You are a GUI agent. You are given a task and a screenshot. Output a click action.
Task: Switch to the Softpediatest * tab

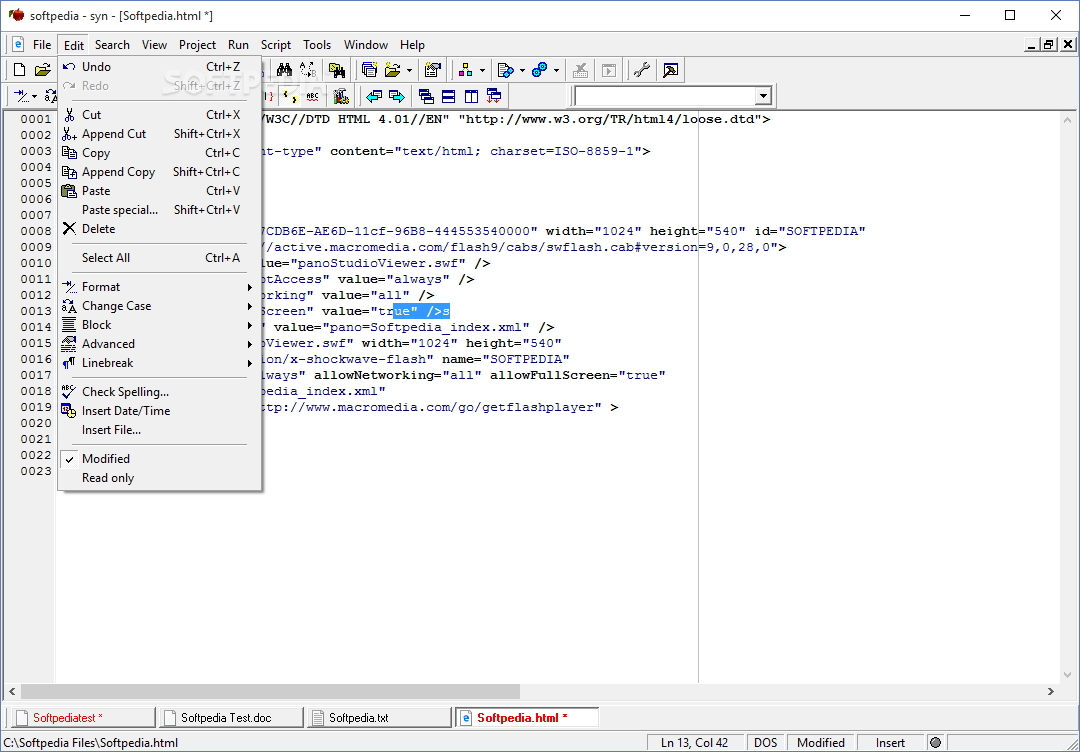coord(83,718)
